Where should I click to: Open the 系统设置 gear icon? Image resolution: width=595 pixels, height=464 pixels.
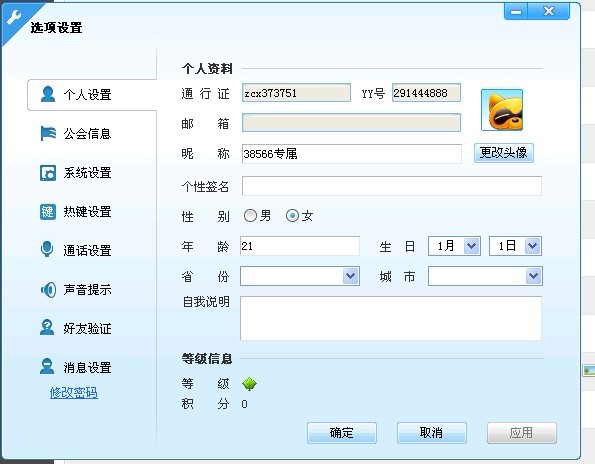pos(48,173)
